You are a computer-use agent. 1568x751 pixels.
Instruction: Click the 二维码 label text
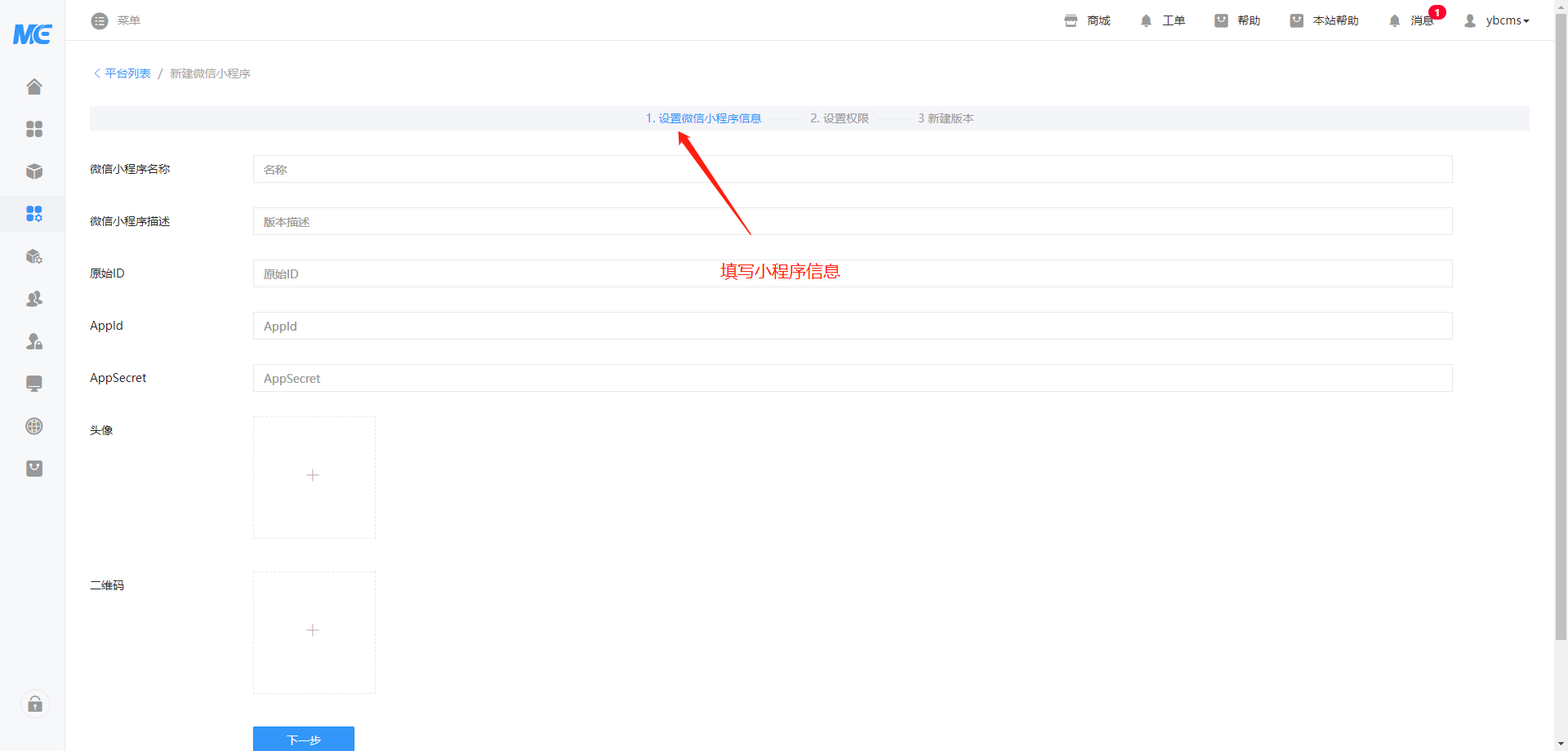(107, 585)
